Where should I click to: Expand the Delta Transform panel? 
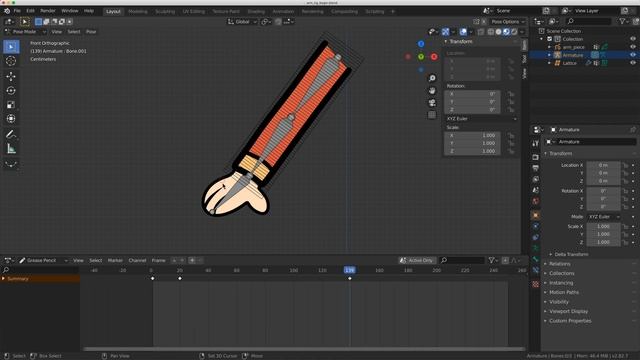tap(570, 254)
